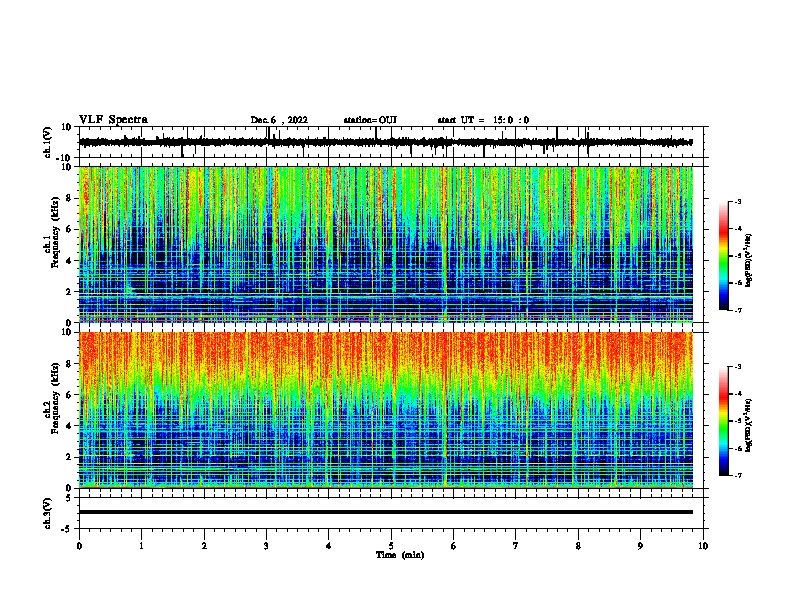Click the ch.1 spectrogram color scale bar
Screen dimensions: 792x612
point(724,256)
